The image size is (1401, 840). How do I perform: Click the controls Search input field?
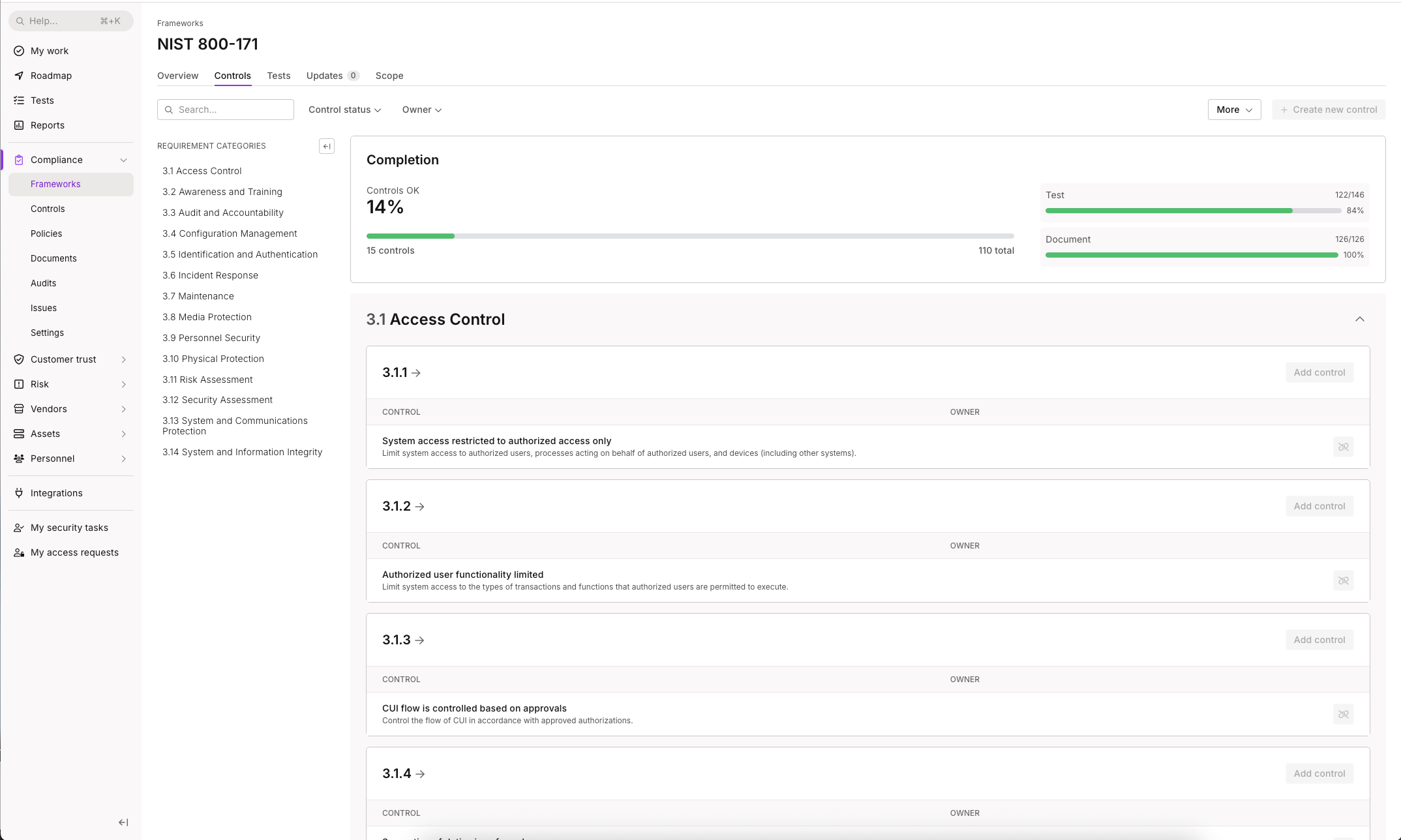tap(226, 110)
